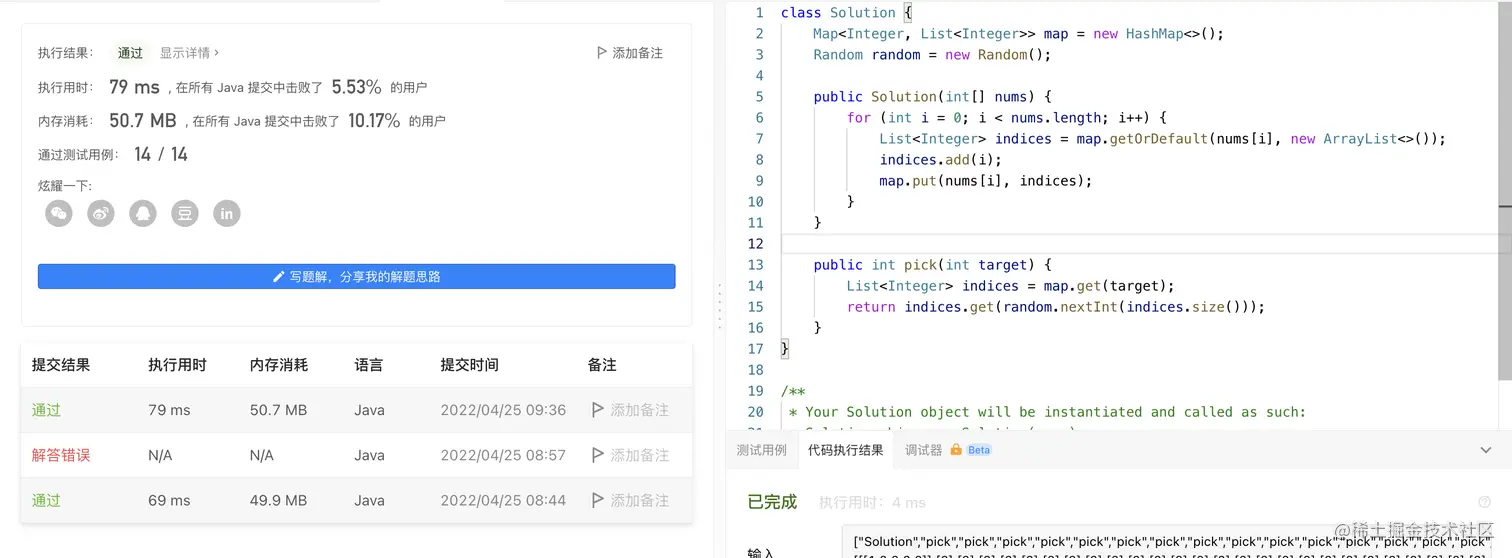Add note to 2022/04/25 08:57 submission
The height and width of the screenshot is (558, 1512).
pyautogui.click(x=630, y=455)
